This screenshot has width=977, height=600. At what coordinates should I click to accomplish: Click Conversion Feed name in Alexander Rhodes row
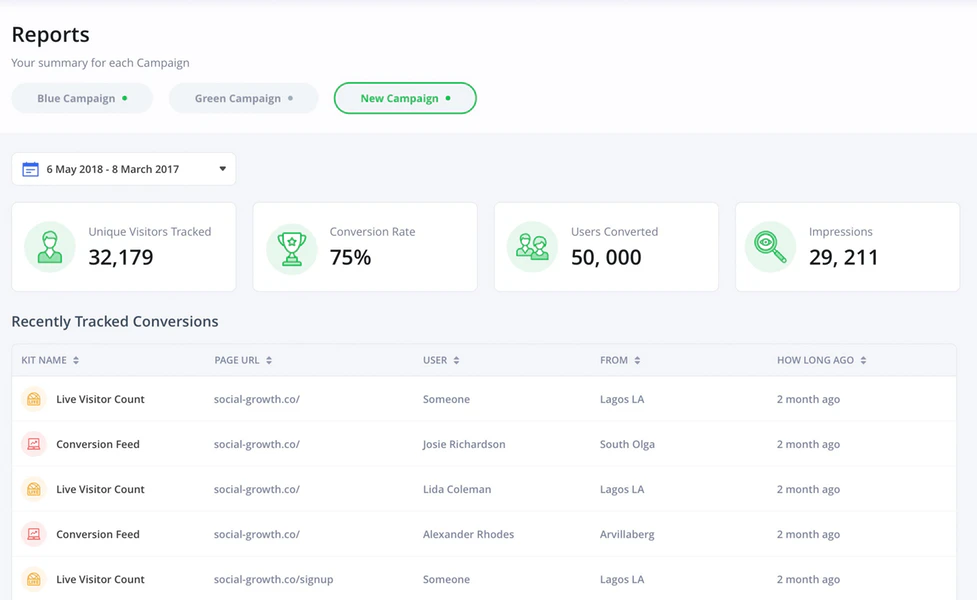(98, 534)
